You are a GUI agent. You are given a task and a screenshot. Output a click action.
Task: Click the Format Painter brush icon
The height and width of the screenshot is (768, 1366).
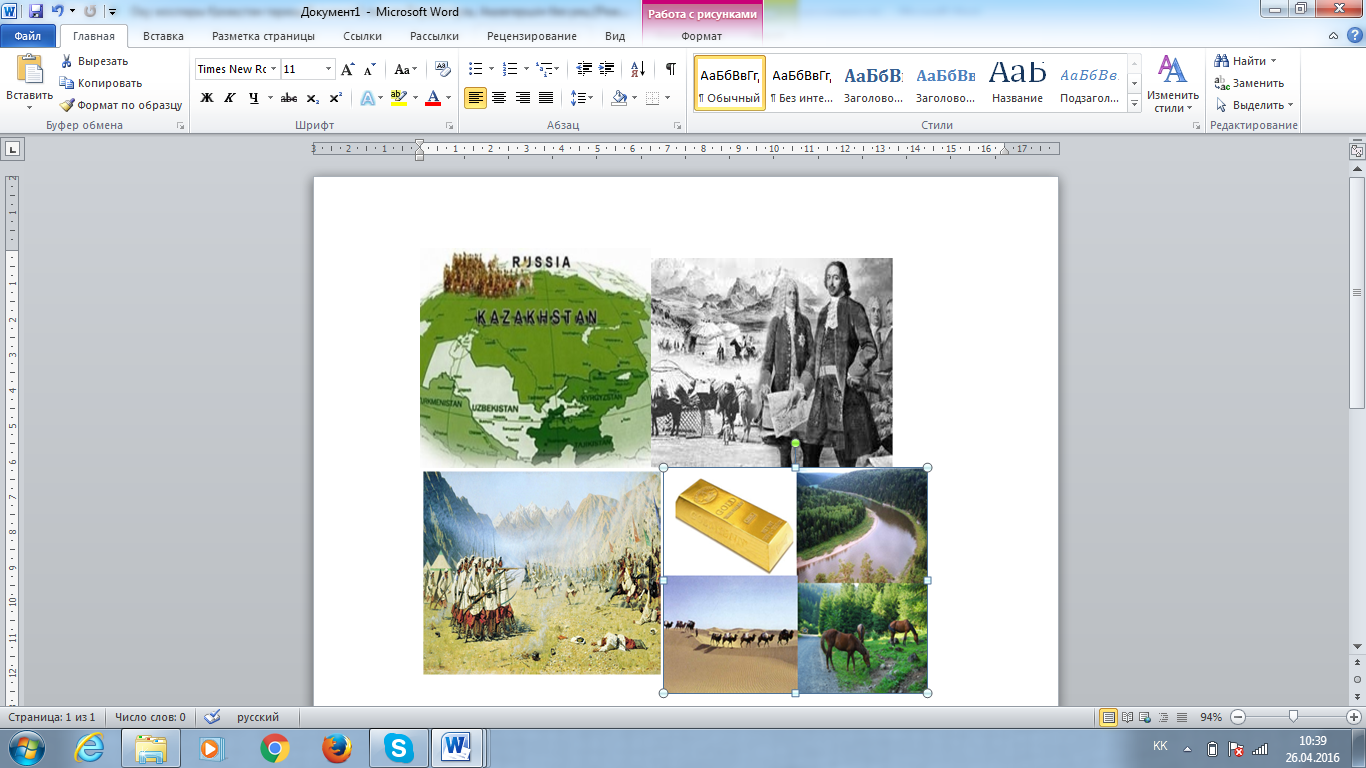pyautogui.click(x=67, y=105)
